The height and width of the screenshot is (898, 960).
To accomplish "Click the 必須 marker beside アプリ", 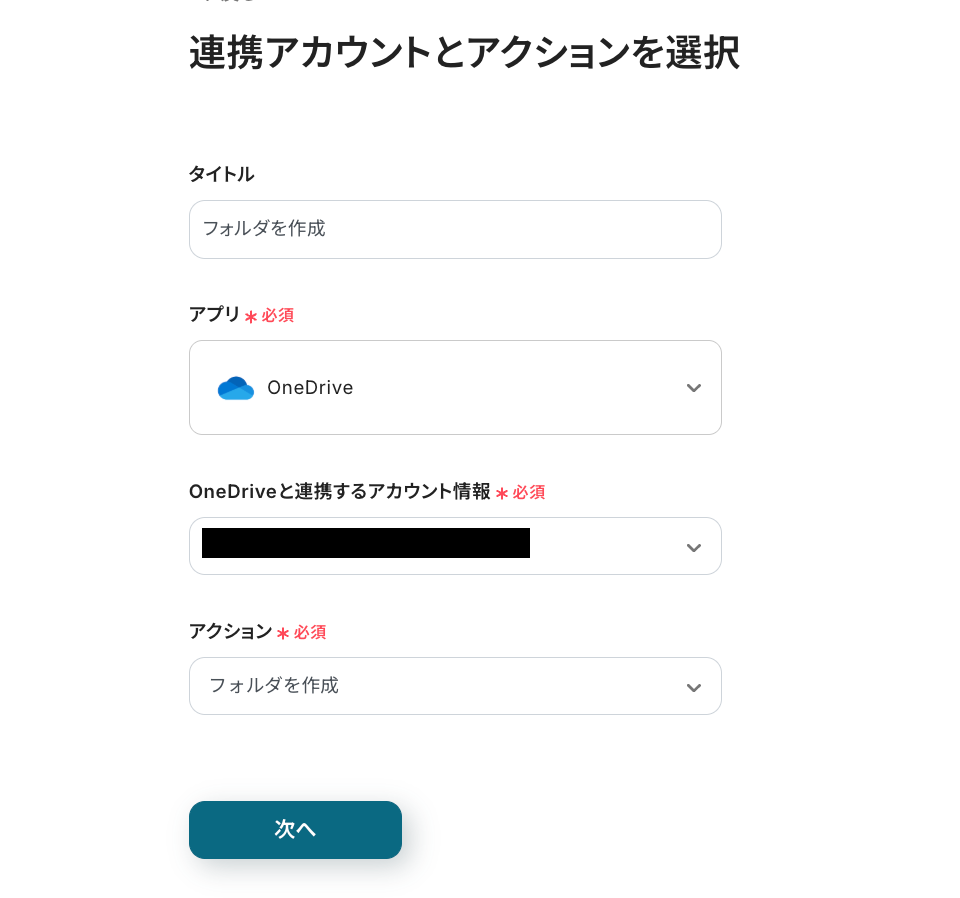I will click(x=278, y=315).
